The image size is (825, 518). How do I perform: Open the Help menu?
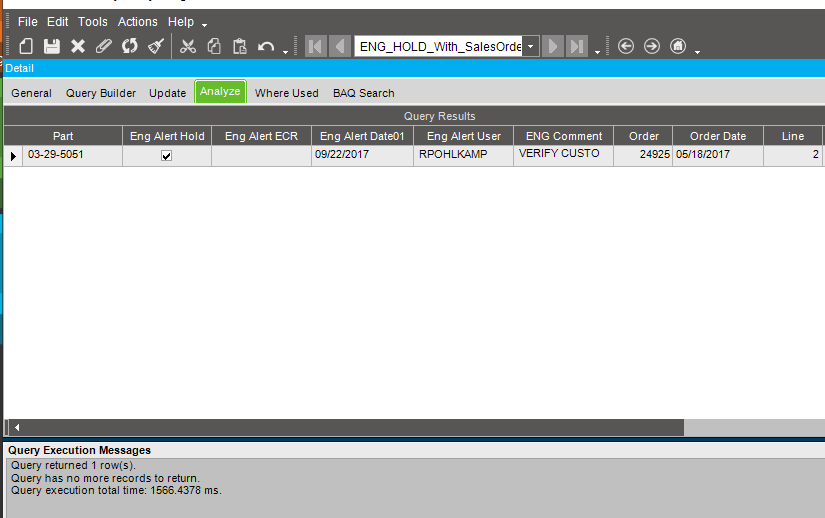coord(180,22)
